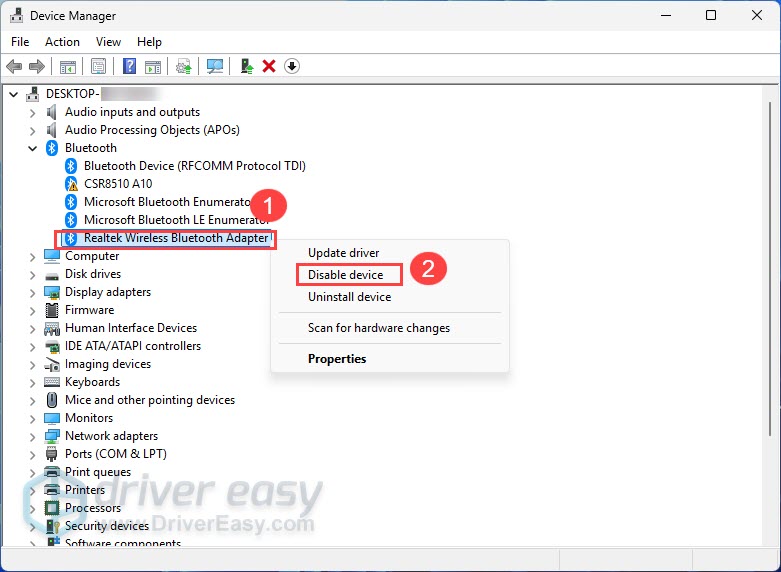781x572 pixels.
Task: Click the Computer category monitor icon
Action: 52,256
